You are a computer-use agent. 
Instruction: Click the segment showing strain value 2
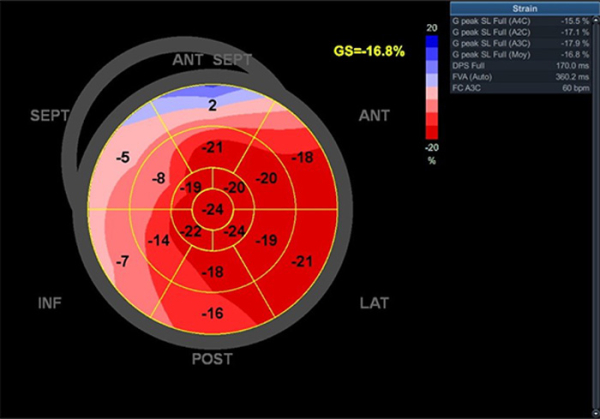pos(212,105)
